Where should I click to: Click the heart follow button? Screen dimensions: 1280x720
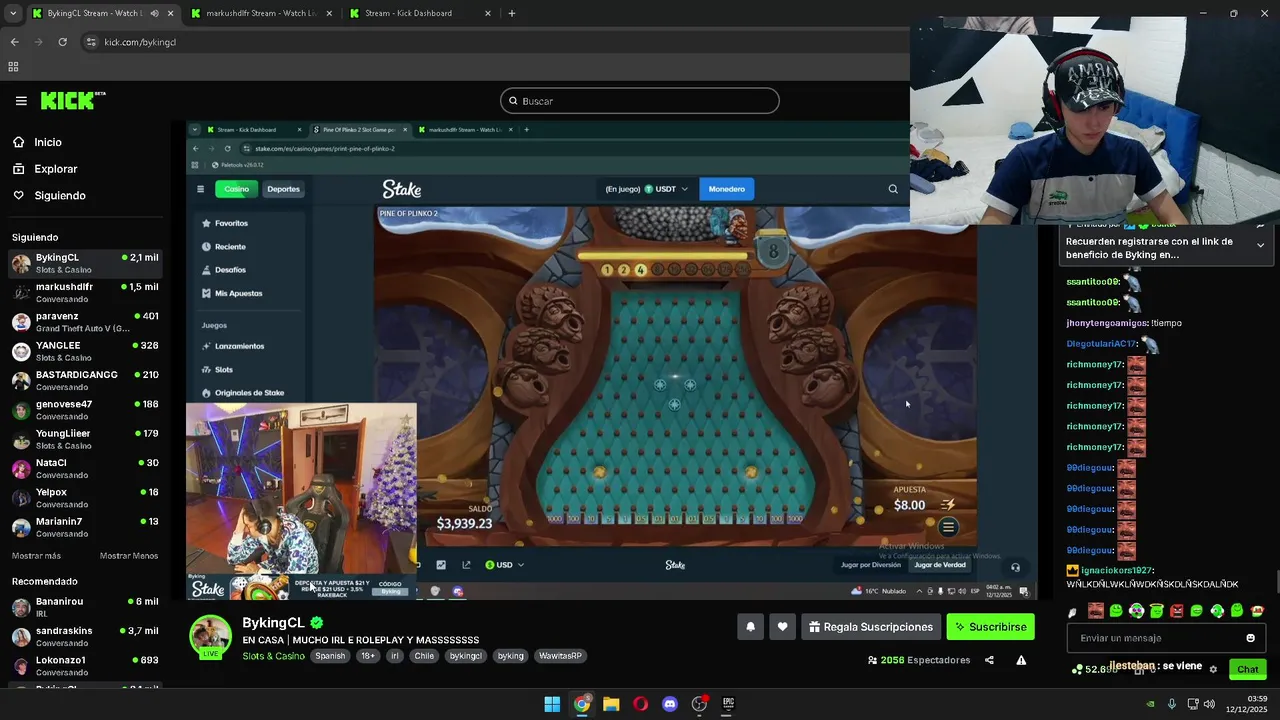[x=782, y=627]
